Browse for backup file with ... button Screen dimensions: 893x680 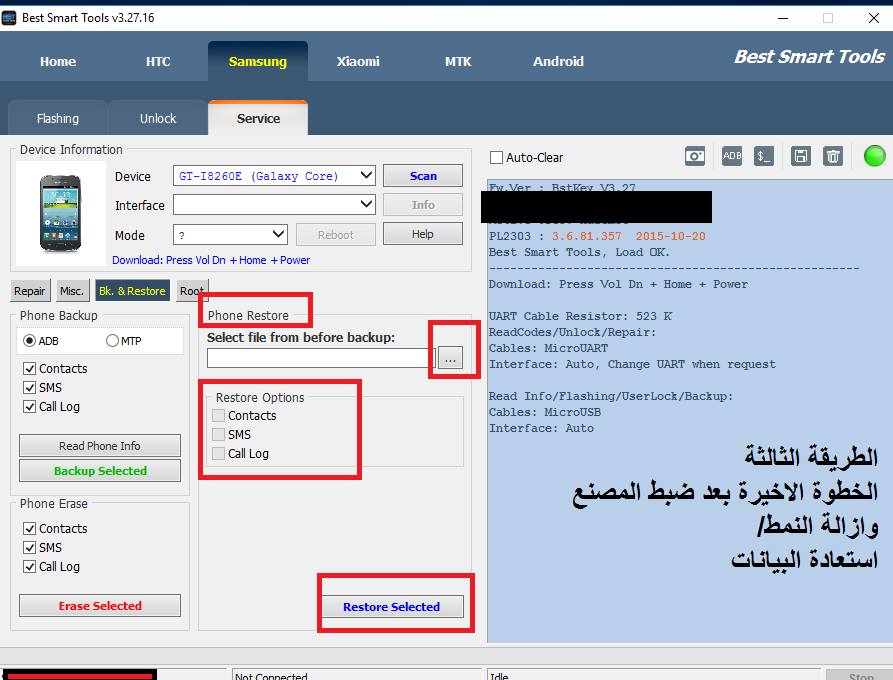(x=450, y=358)
